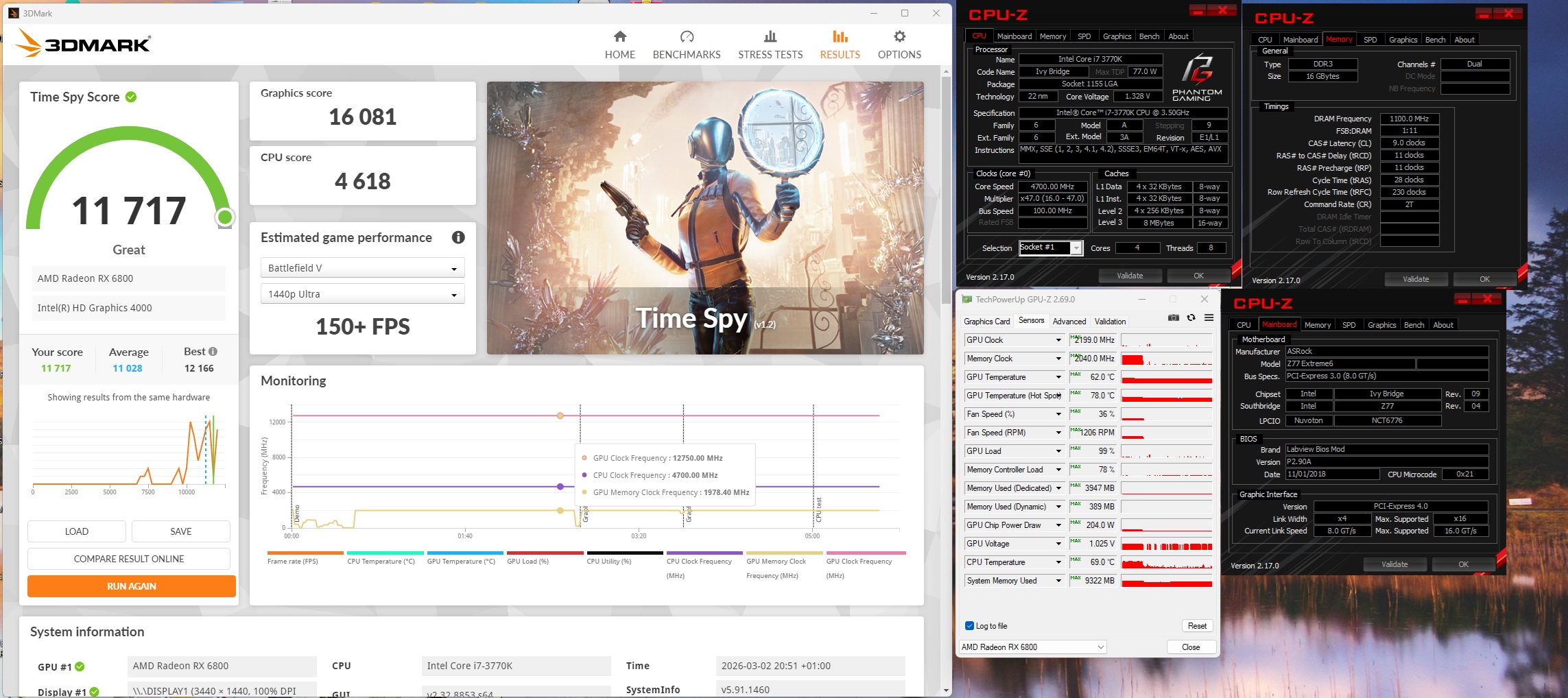The width and height of the screenshot is (1568, 698).
Task: Click the GPU-Z app icon in its title bar
Action: 967,299
